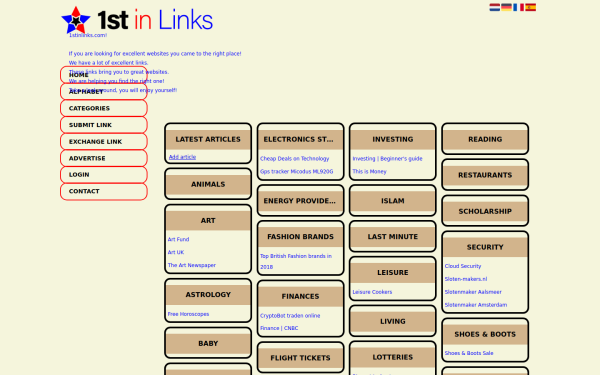Viewport: 600px width, 375px height.
Task: Open the Last Minute category
Action: 393,237
